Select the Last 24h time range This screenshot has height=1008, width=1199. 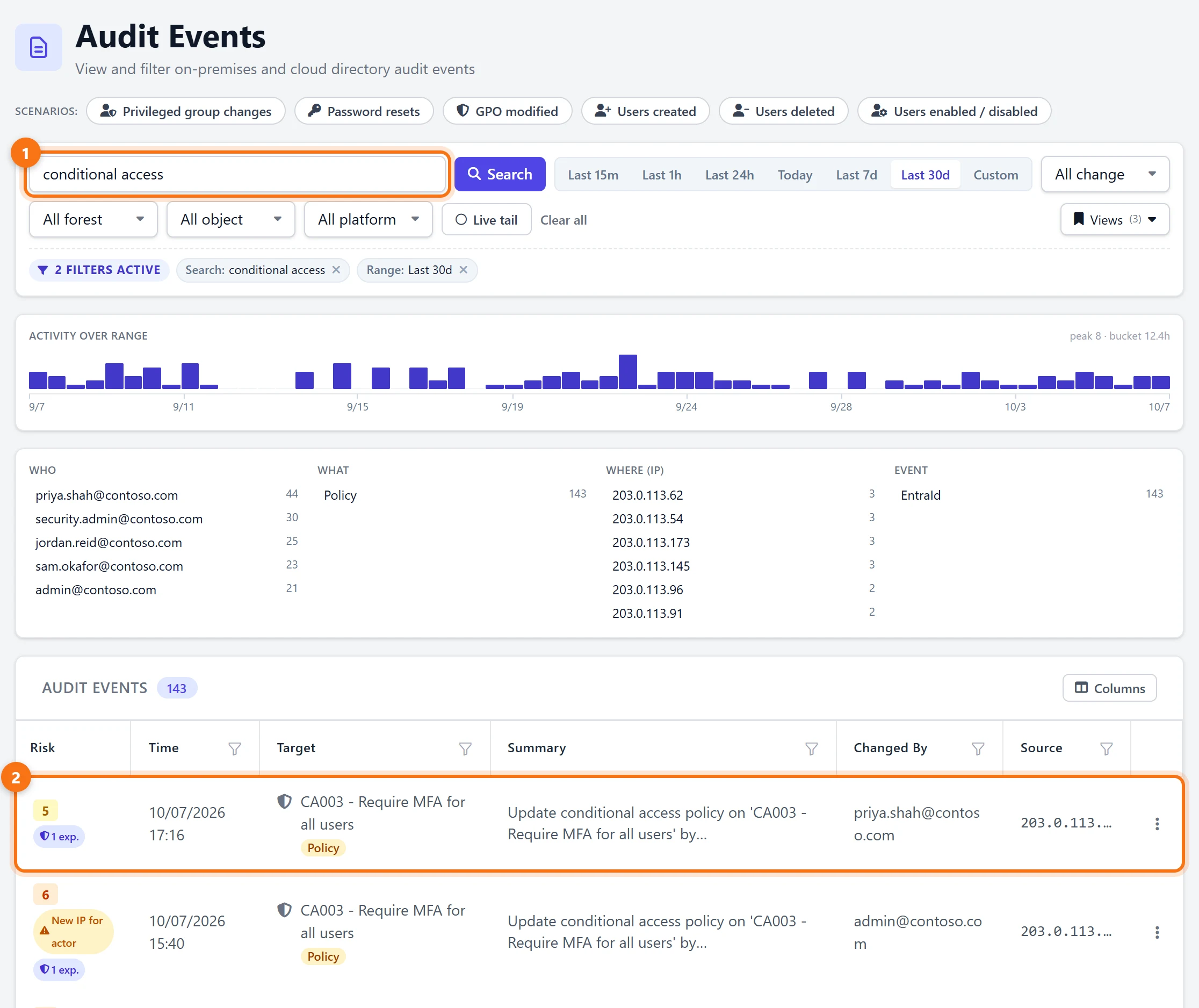[729, 175]
